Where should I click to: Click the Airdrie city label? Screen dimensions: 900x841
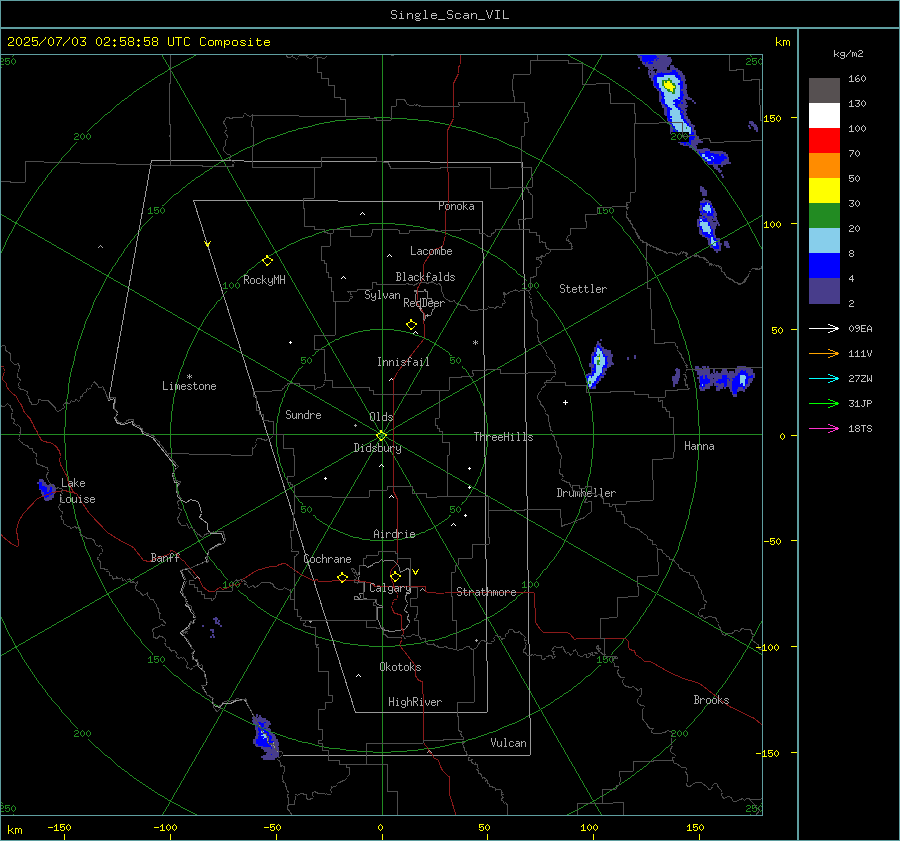[x=394, y=534]
